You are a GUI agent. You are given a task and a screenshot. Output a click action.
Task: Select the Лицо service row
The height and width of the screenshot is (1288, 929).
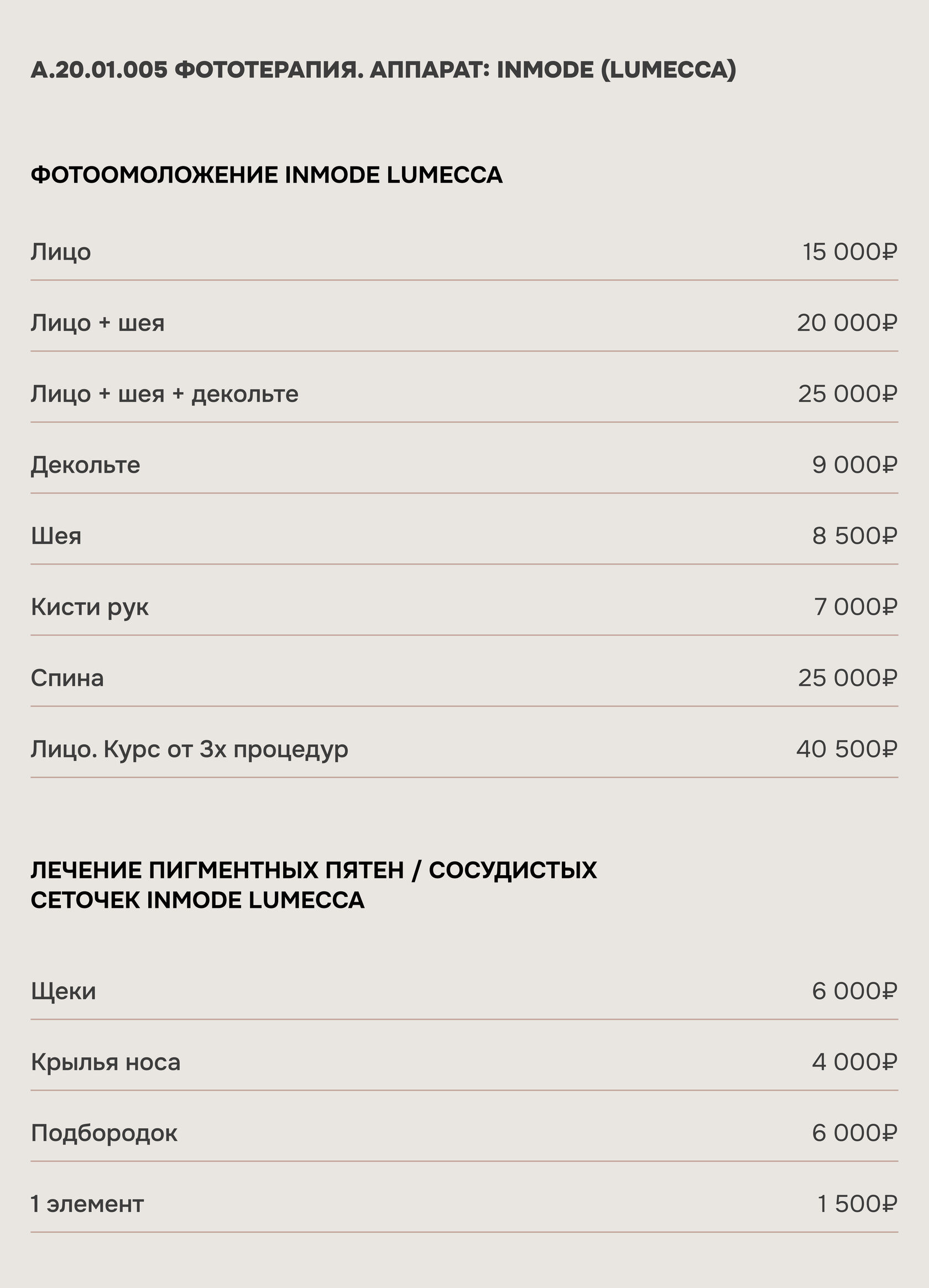(x=464, y=252)
